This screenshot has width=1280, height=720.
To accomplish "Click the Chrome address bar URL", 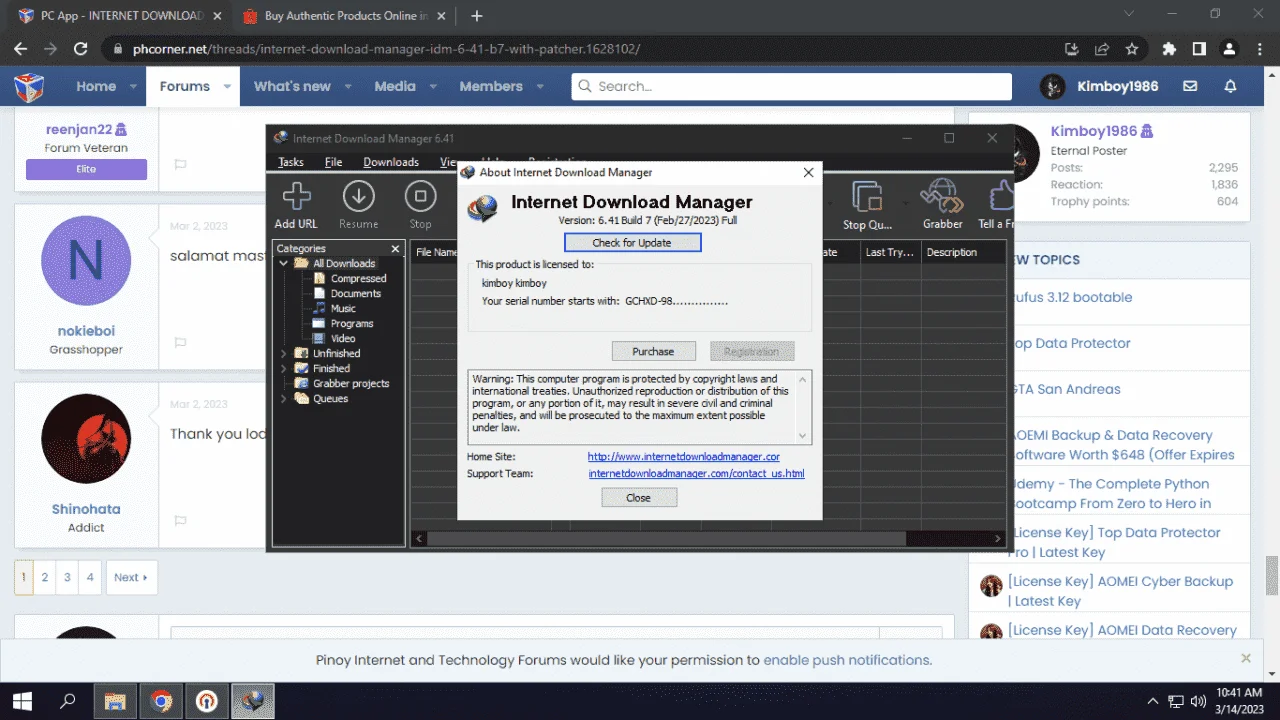I will 386,48.
